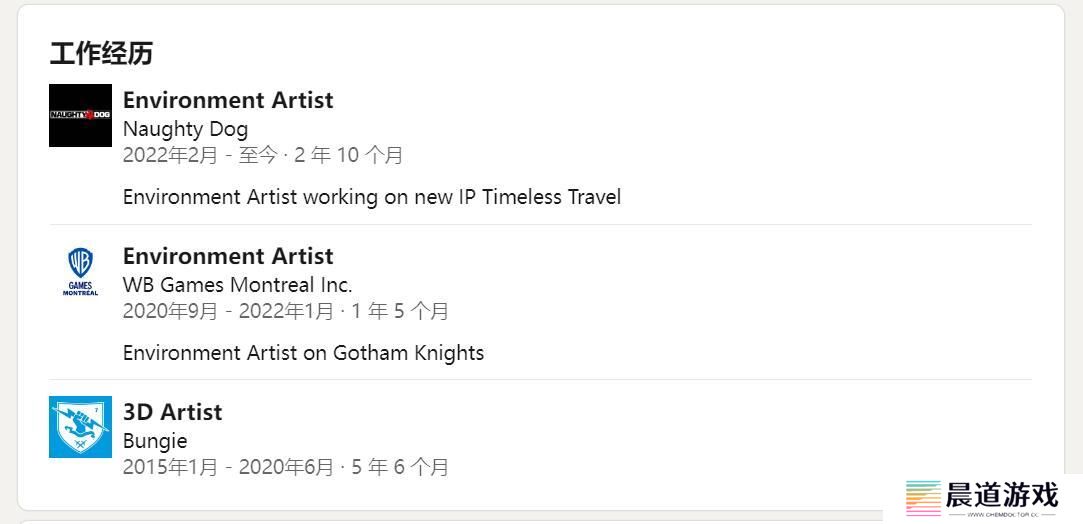The height and width of the screenshot is (524, 1083).
Task: Click the Gotham Knights description line
Action: click(x=303, y=353)
